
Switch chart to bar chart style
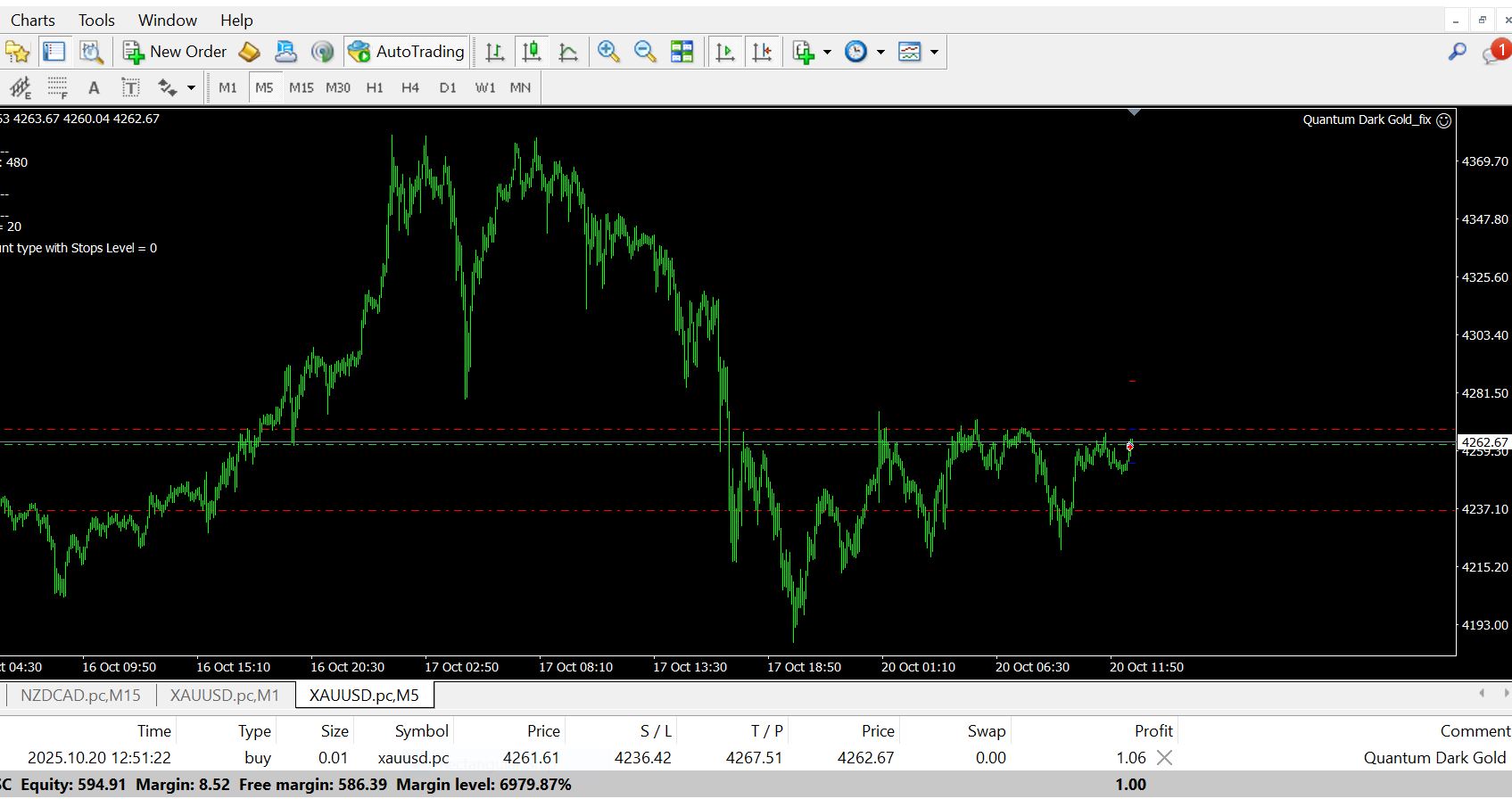click(495, 52)
